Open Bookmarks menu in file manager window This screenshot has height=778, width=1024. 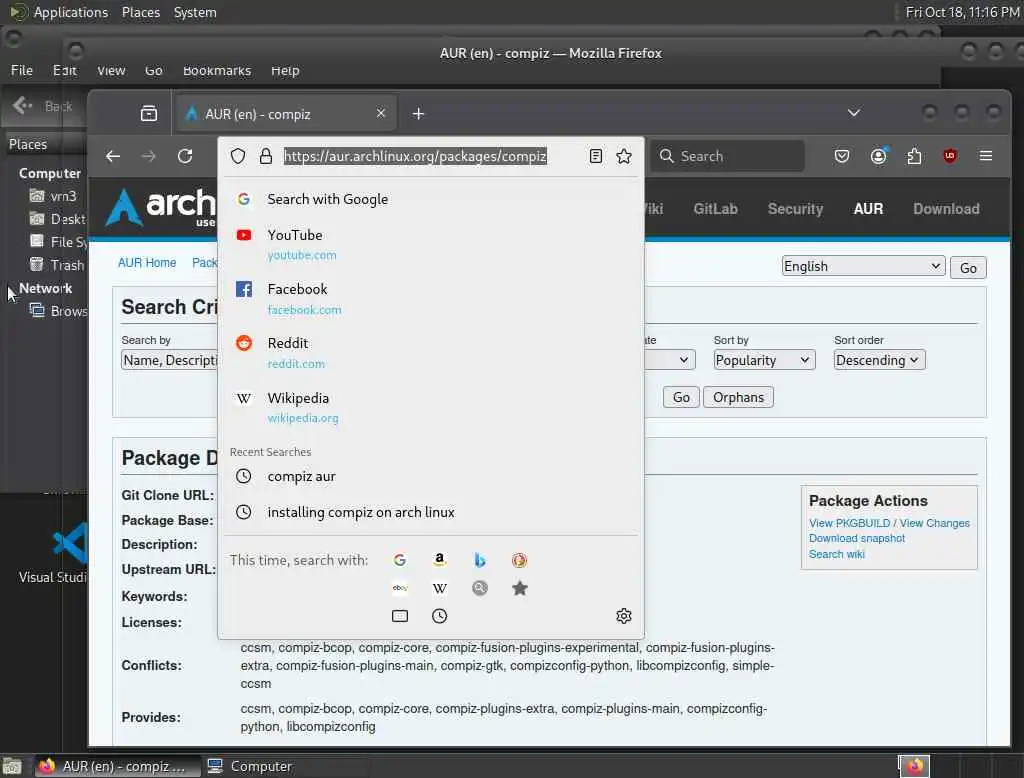217,70
